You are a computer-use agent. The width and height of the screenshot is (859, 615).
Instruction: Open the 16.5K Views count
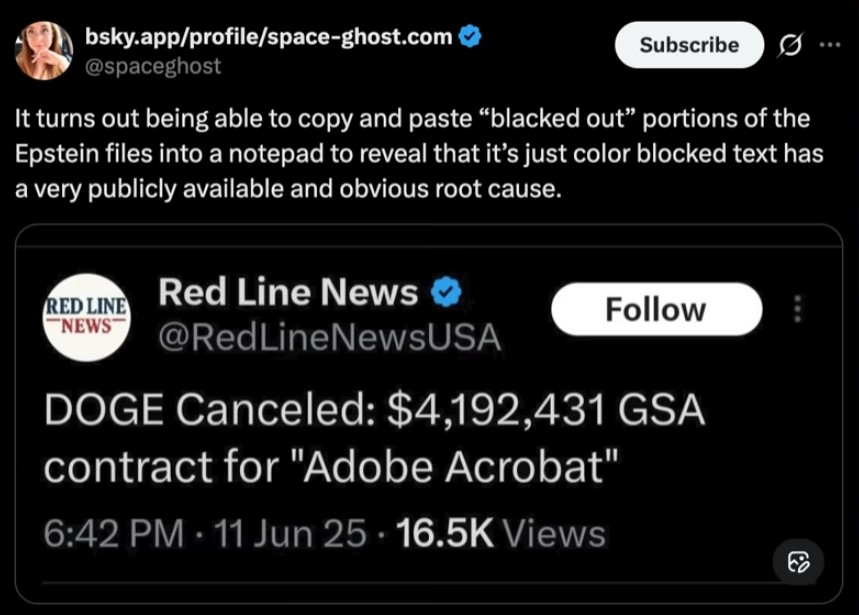pyautogui.click(x=501, y=533)
